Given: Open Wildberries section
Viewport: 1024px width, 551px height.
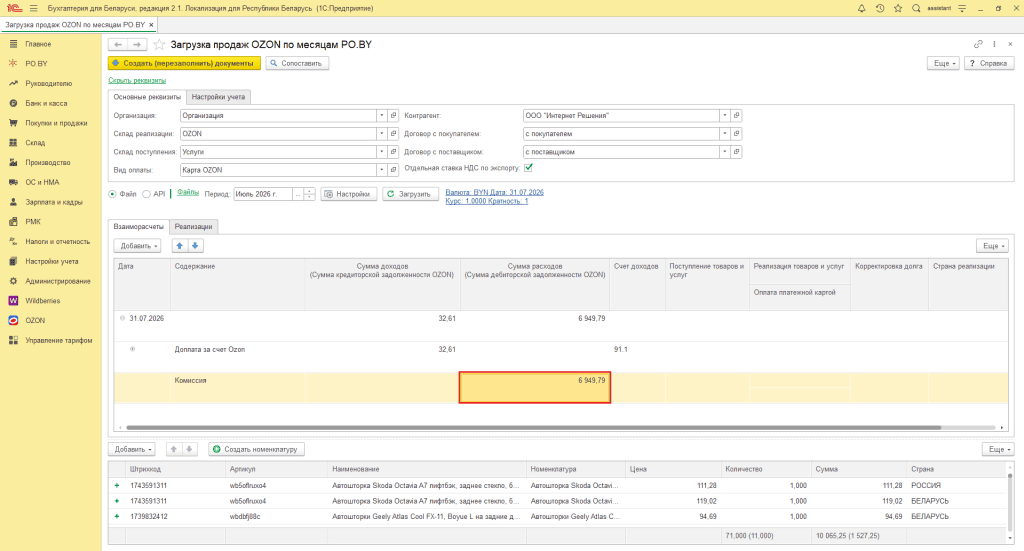Looking at the screenshot, I should click(42, 300).
